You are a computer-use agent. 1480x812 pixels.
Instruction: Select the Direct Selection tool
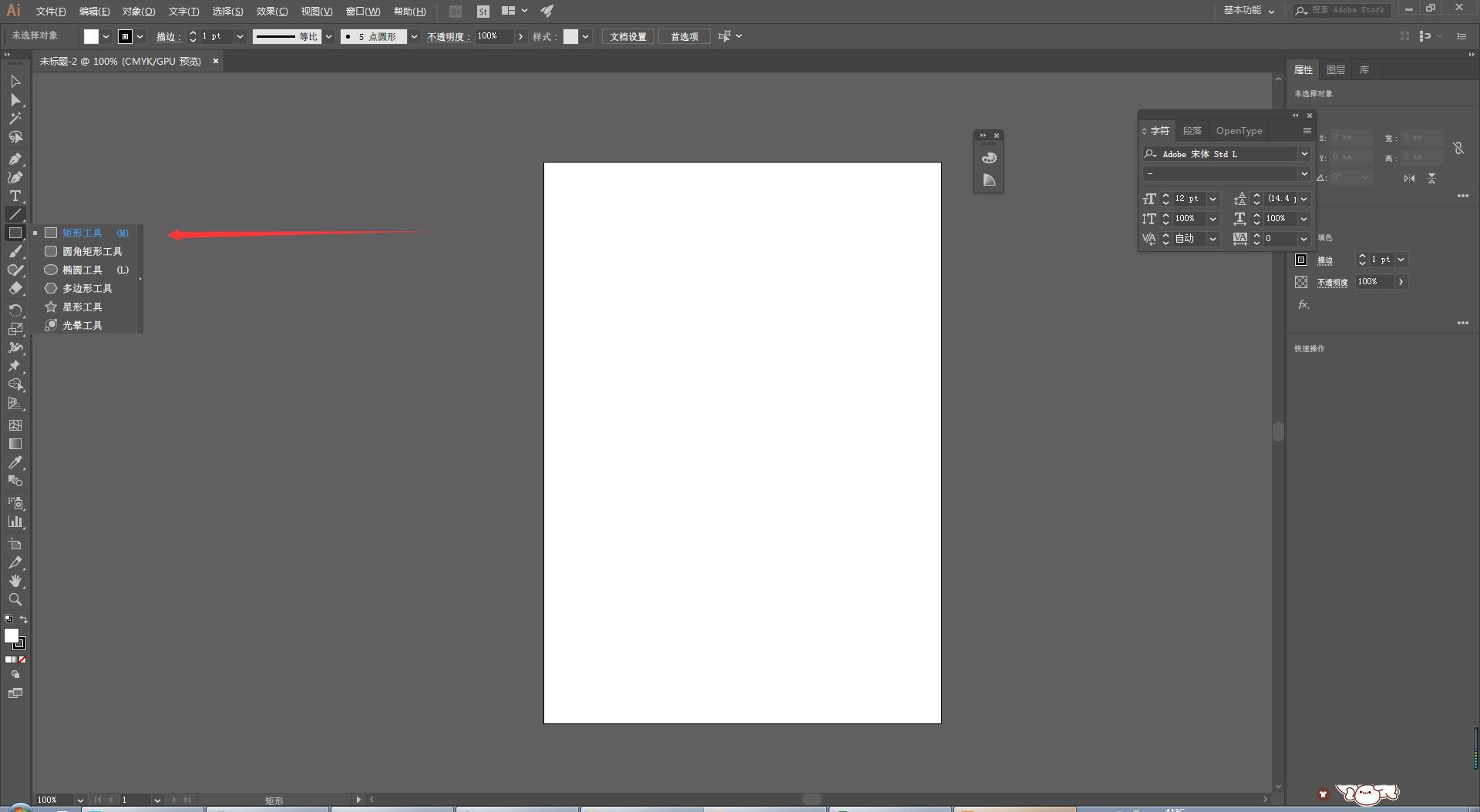click(x=15, y=100)
